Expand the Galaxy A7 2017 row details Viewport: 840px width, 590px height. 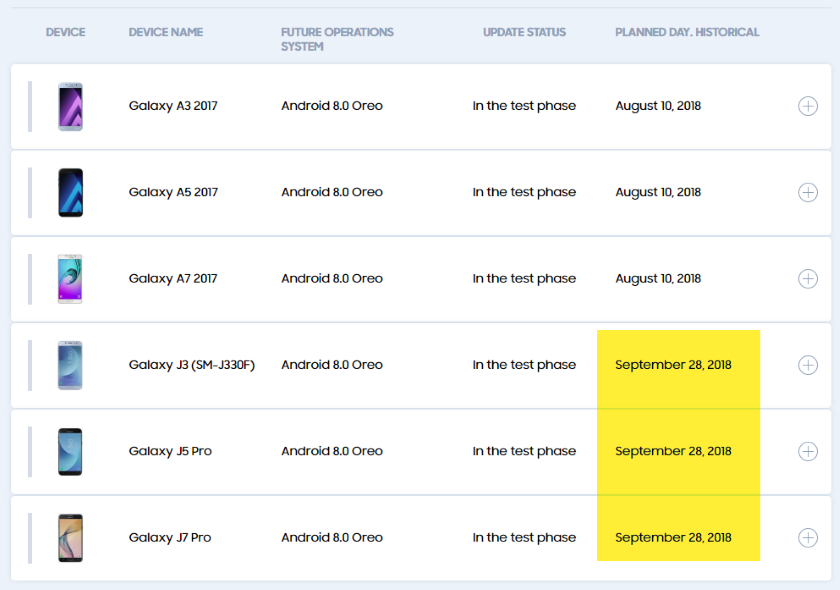808,279
